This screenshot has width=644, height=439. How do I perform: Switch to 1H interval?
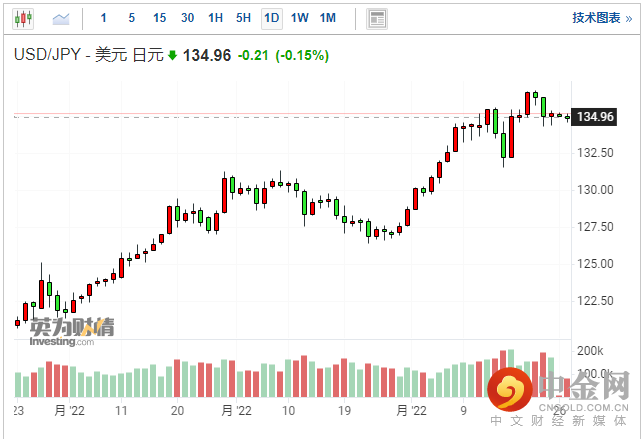[x=215, y=18]
